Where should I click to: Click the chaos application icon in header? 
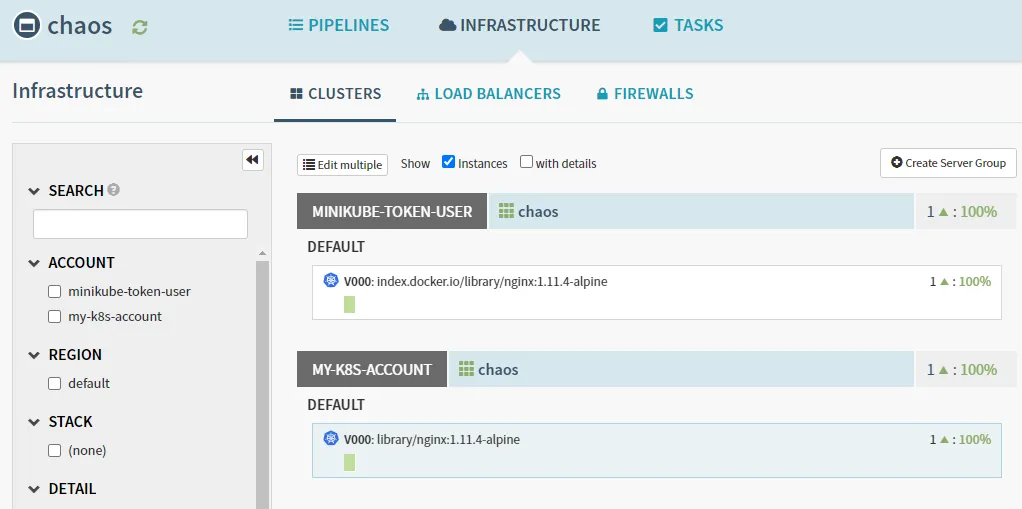(28, 25)
